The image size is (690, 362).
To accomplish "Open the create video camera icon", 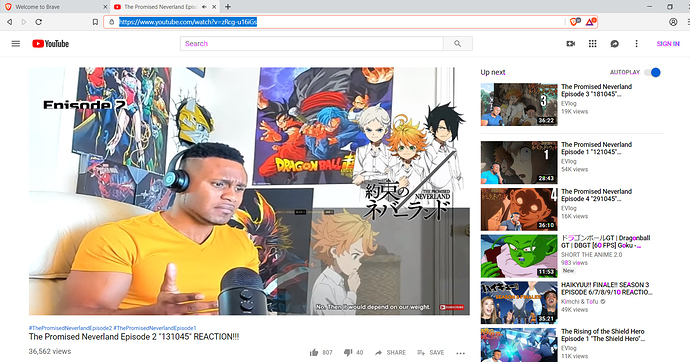I will [x=571, y=44].
